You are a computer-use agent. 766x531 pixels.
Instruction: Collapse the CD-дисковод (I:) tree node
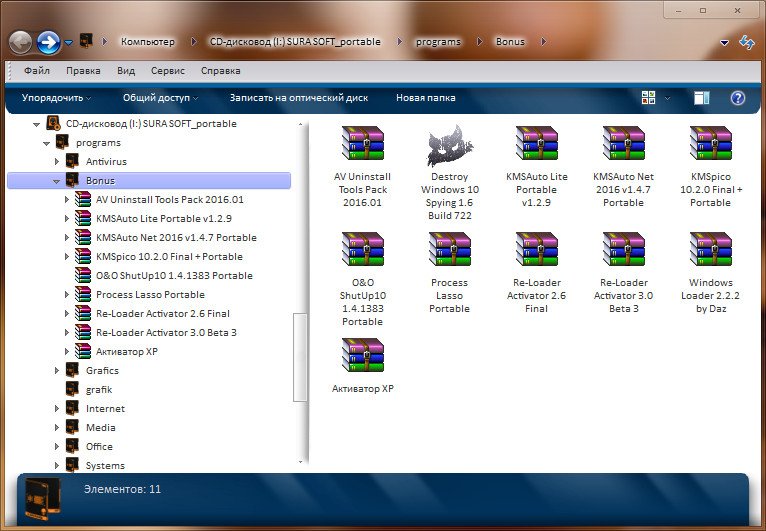point(36,124)
